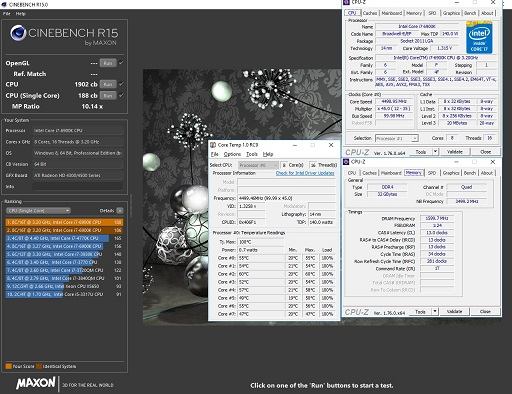Click DRAM Frequency value in lower CPU-Z
512x394 pixels.
437,218
